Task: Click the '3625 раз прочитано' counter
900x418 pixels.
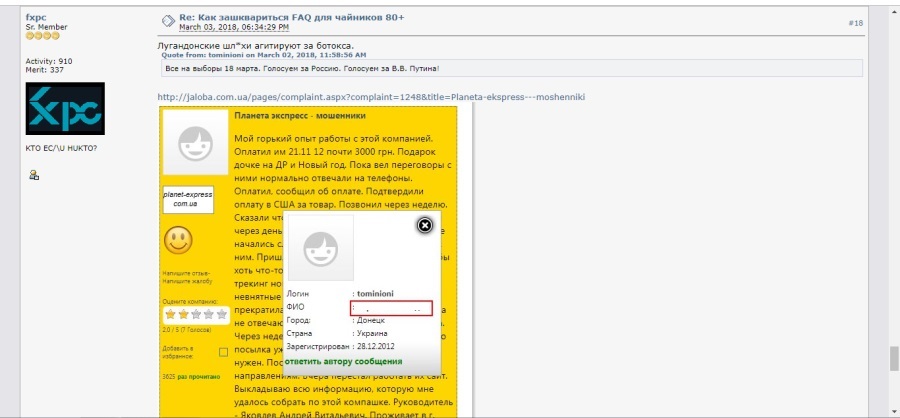Action: pyautogui.click(x=191, y=377)
